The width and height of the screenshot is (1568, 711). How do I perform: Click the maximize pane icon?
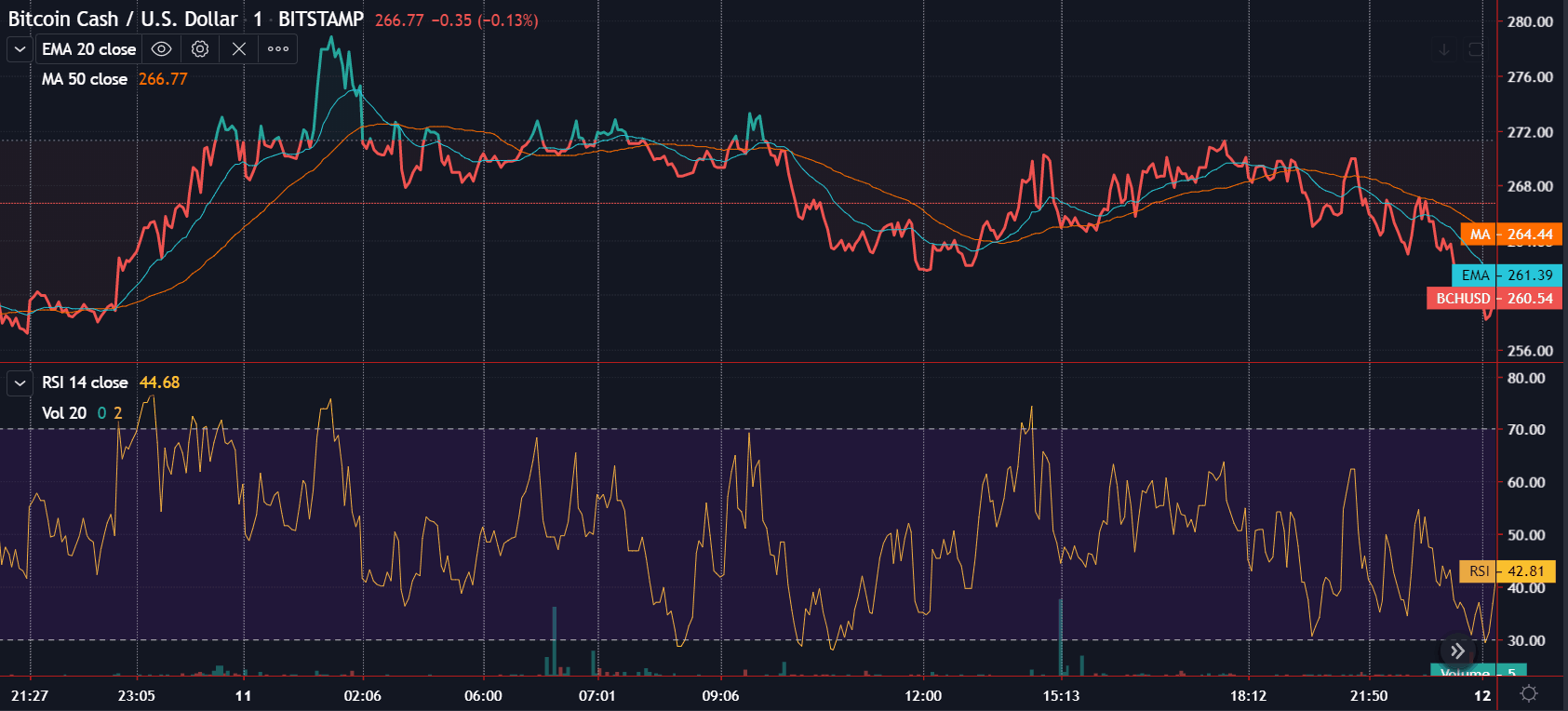(1476, 49)
